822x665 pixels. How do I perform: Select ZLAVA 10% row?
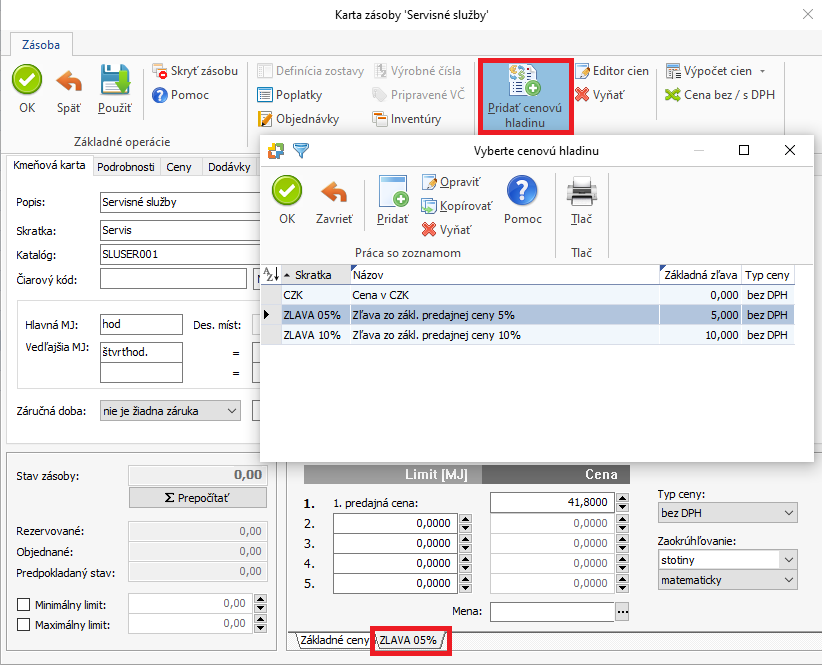click(528, 335)
